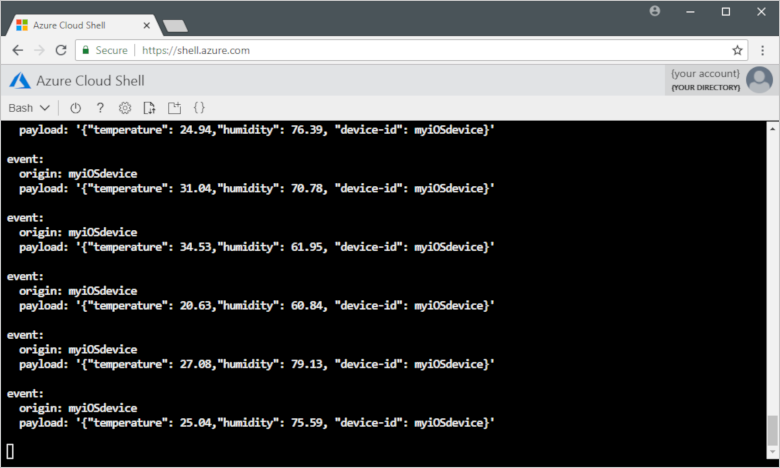This screenshot has width=780, height=468.
Task: Open a new browser tab
Action: [175, 26]
